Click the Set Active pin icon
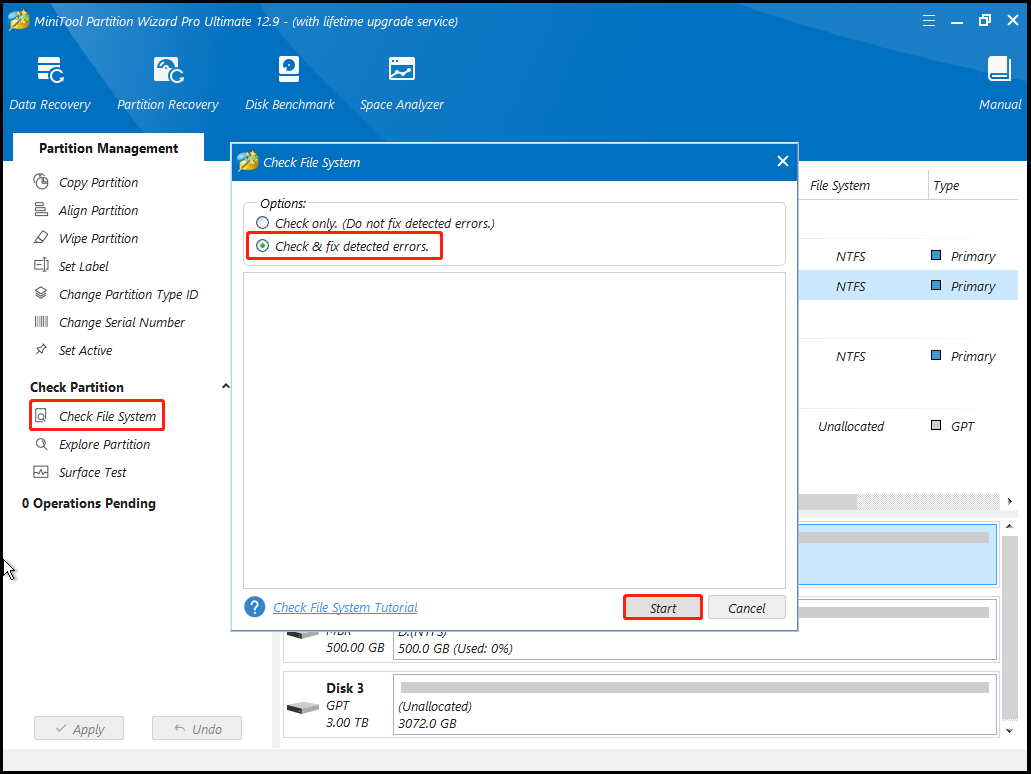Image resolution: width=1031 pixels, height=774 pixels. pos(41,349)
